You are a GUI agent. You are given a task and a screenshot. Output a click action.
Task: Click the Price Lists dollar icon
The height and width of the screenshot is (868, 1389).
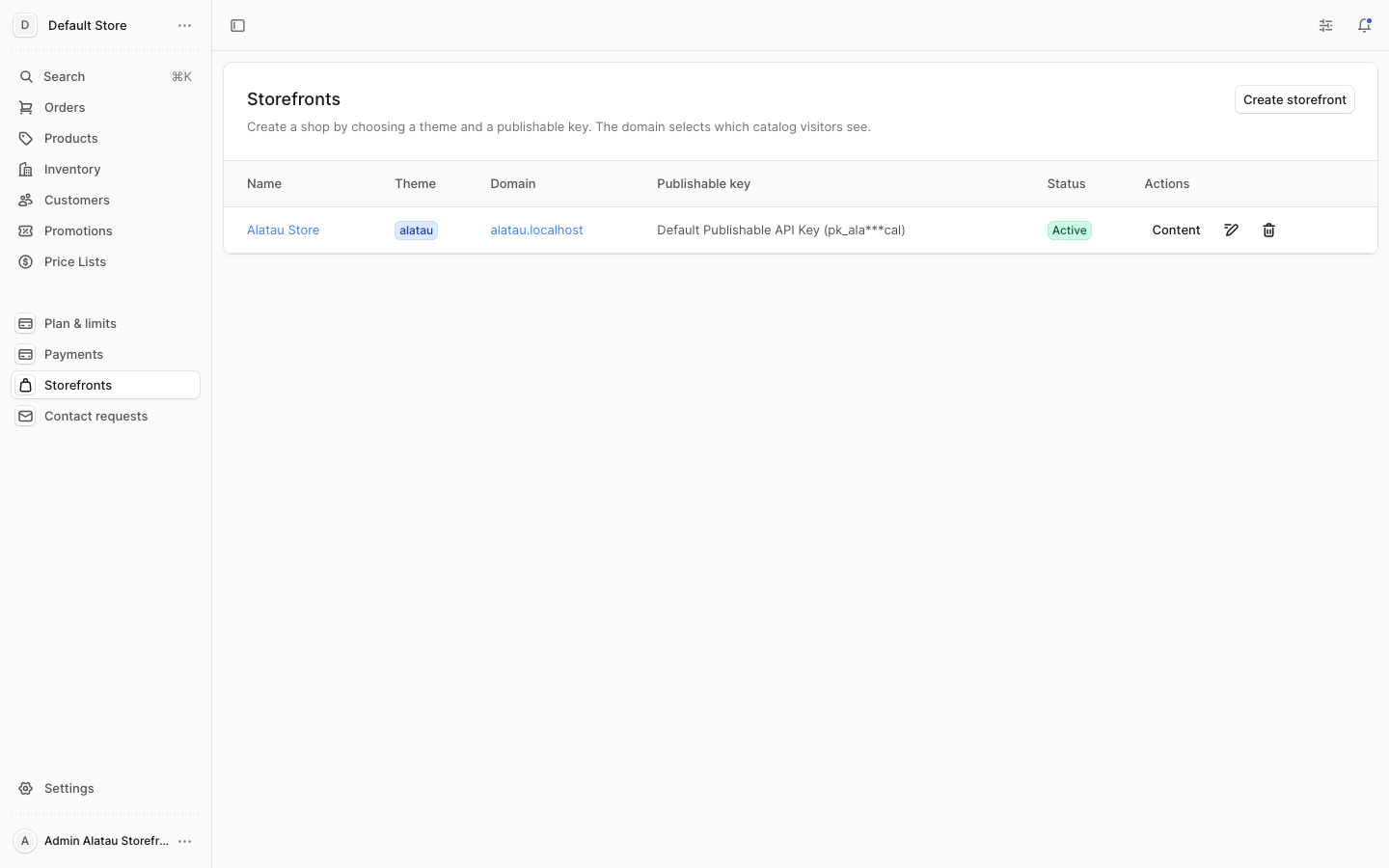pyautogui.click(x=26, y=262)
